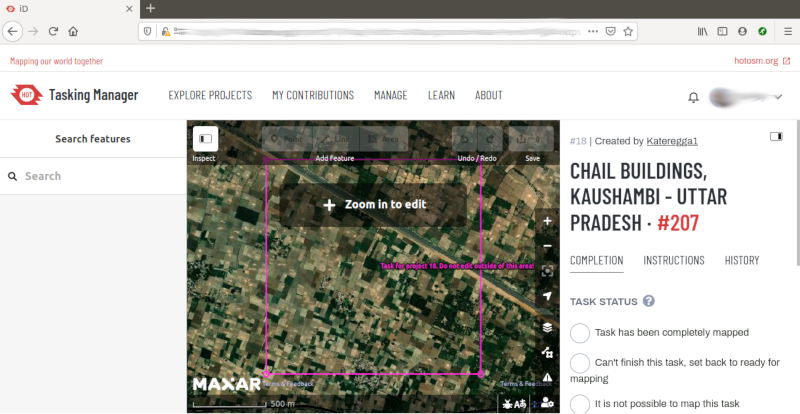Image resolution: width=800 pixels, height=414 pixels.
Task: Open the Firefox hamburger menu
Action: click(788, 31)
